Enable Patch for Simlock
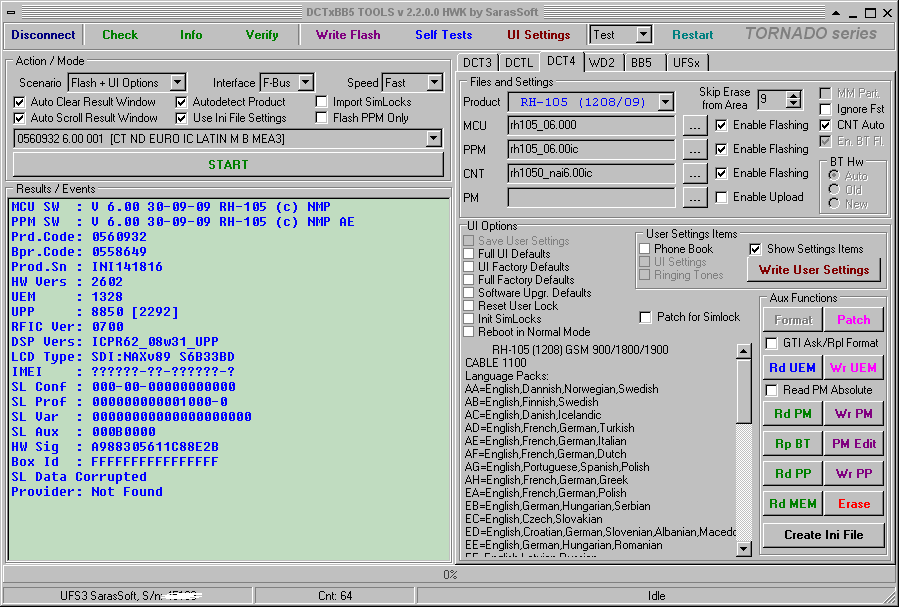 [x=646, y=317]
